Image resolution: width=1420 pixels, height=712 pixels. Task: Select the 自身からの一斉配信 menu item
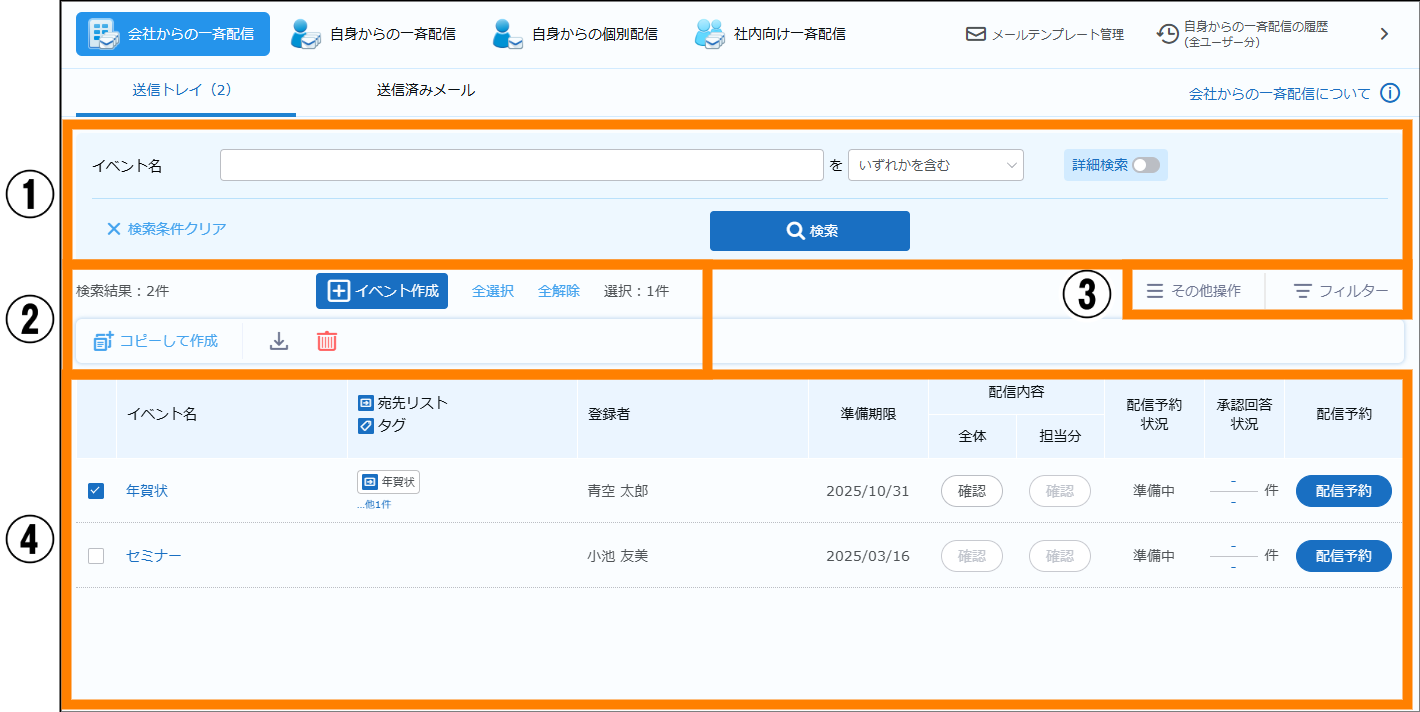point(373,34)
